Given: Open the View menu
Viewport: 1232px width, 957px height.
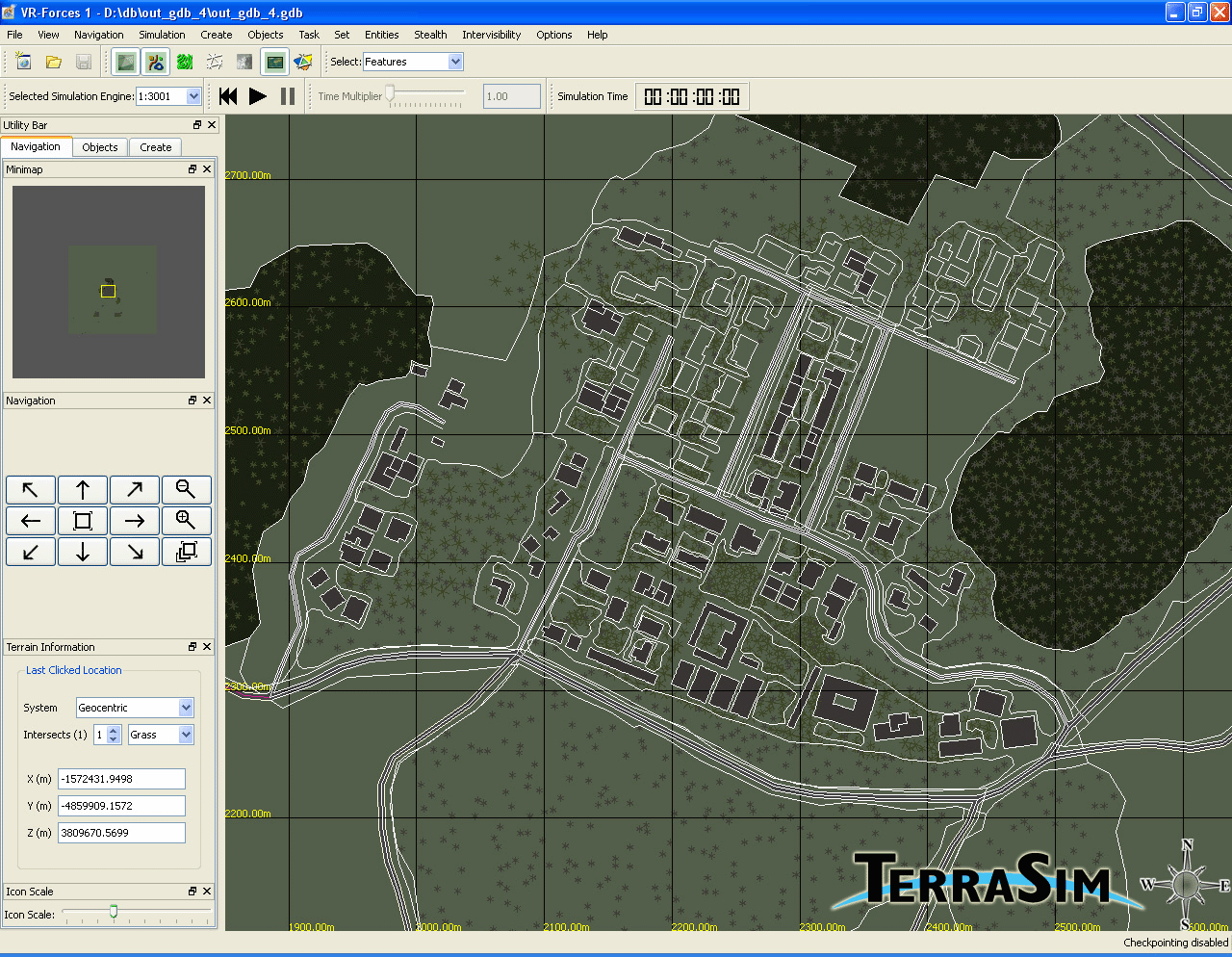Looking at the screenshot, I should coord(48,35).
